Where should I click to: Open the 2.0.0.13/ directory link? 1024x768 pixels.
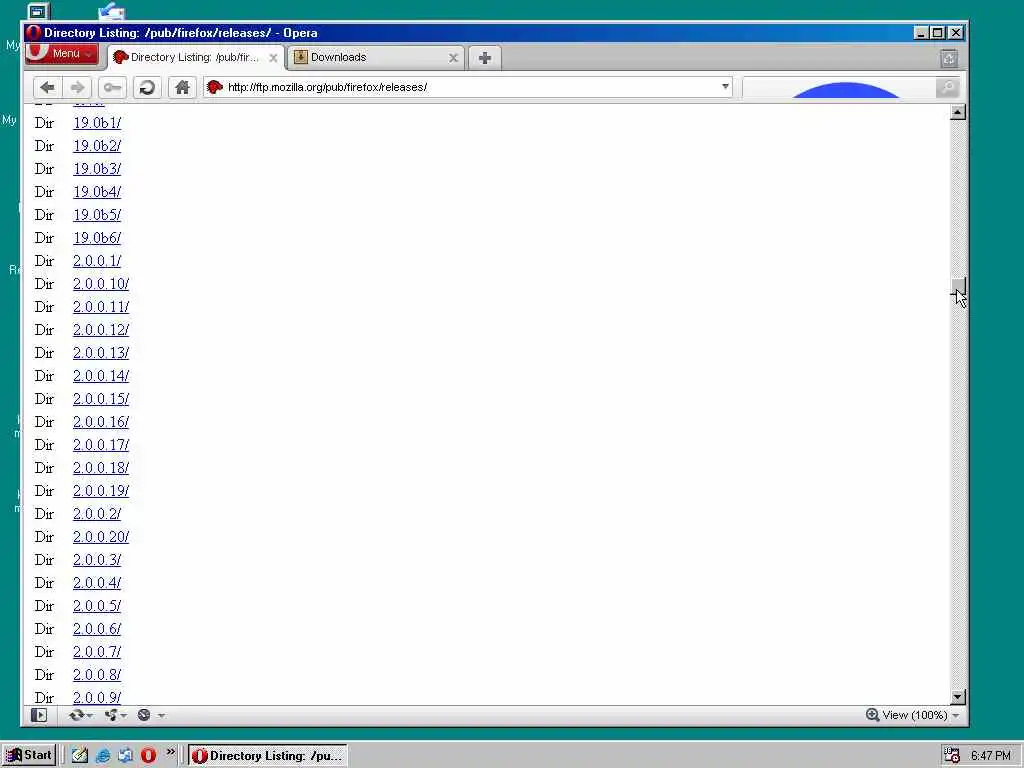click(x=101, y=353)
